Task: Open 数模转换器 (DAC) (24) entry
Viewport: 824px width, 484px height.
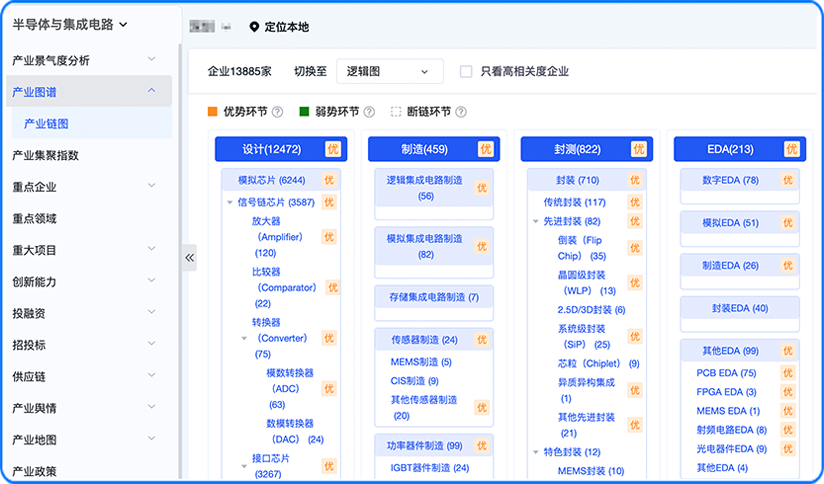Action: point(295,431)
